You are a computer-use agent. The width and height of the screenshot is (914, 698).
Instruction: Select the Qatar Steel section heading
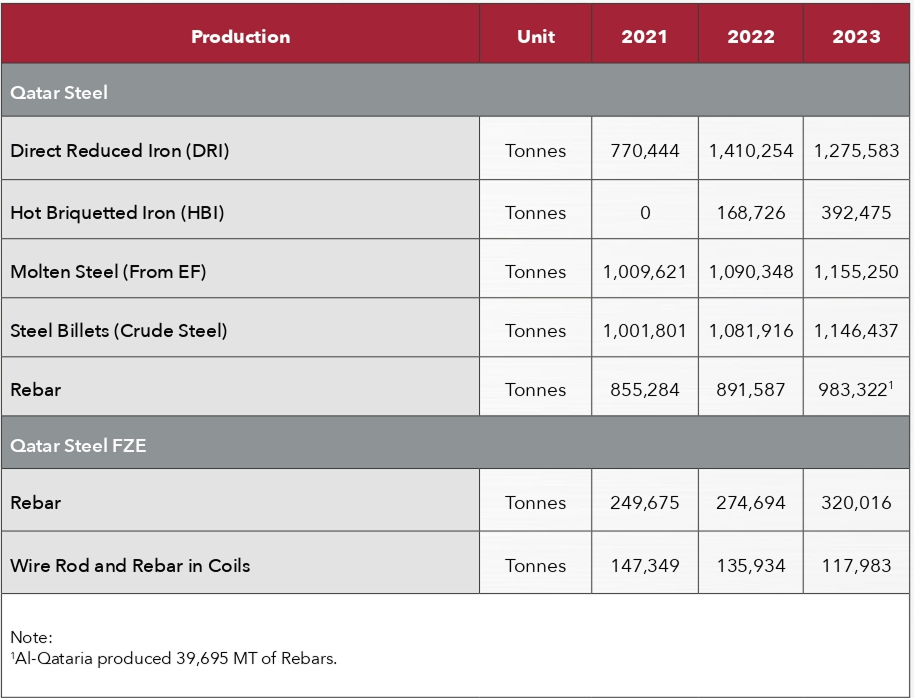pos(59,93)
